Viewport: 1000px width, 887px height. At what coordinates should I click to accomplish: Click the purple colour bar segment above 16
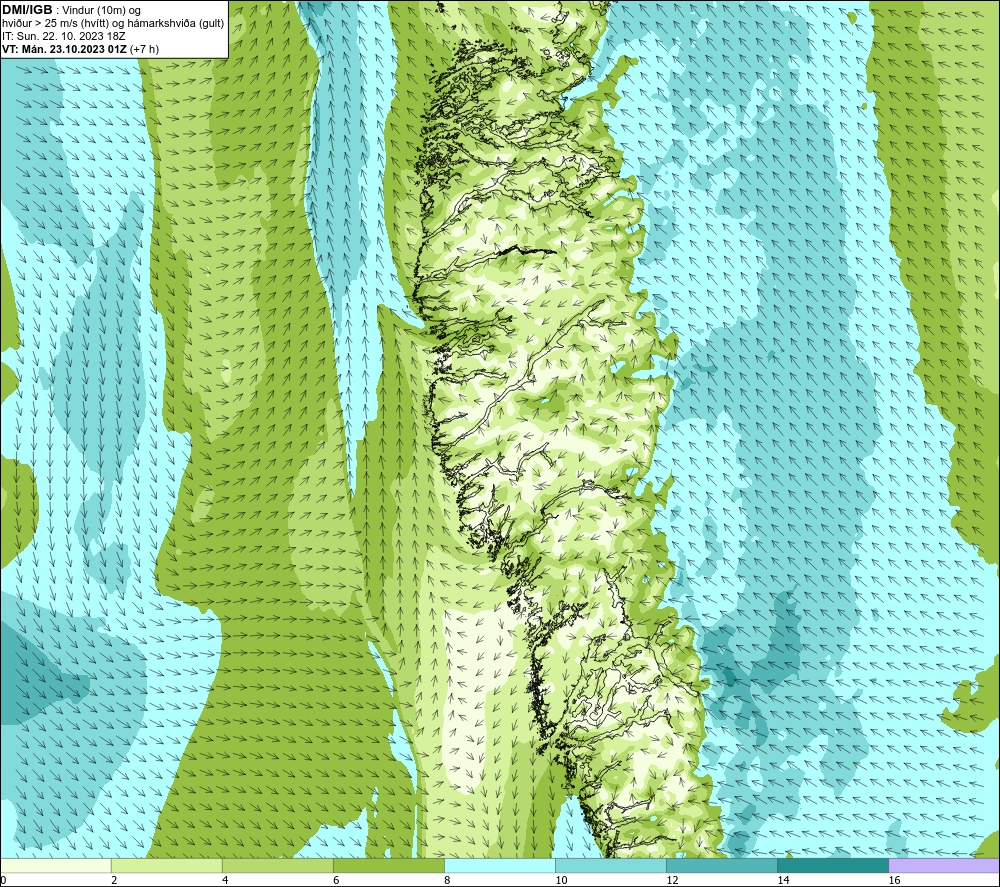pyautogui.click(x=944, y=866)
